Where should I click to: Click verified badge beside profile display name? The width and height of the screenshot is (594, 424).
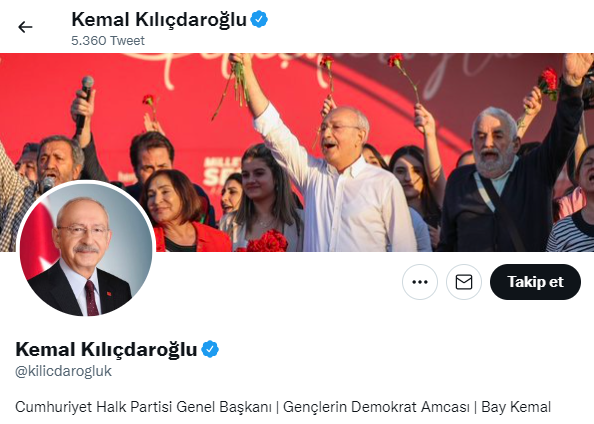[x=210, y=349]
